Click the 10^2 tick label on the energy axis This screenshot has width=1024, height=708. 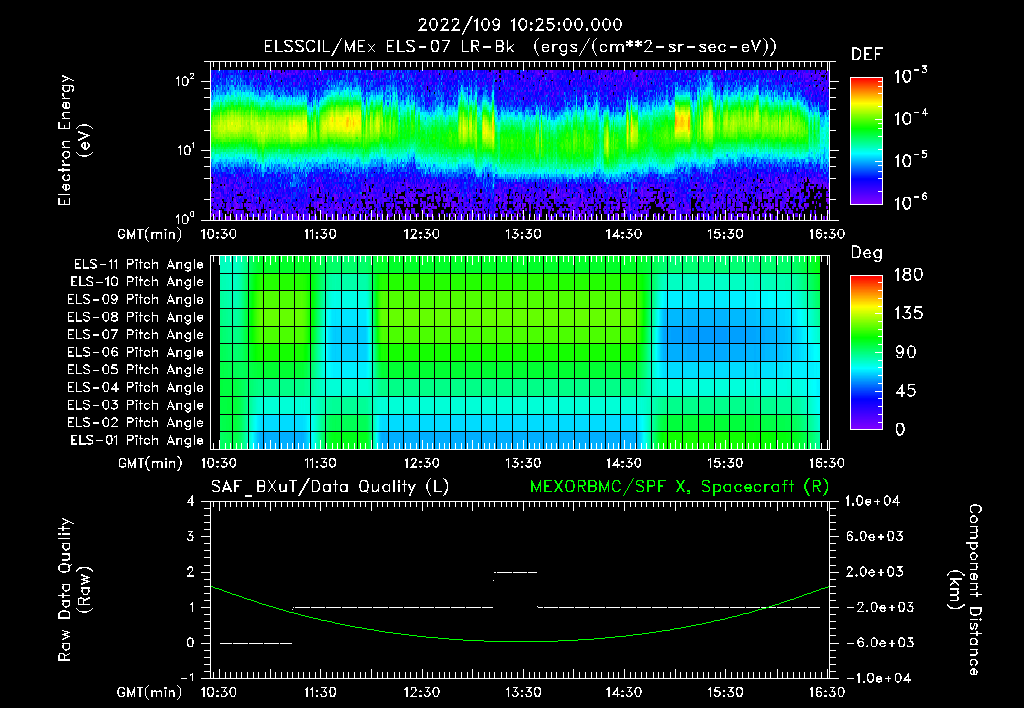(185, 81)
